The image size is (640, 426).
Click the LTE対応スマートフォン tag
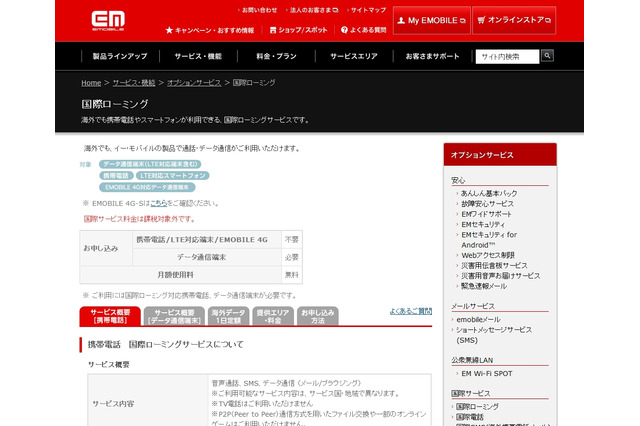172,175
